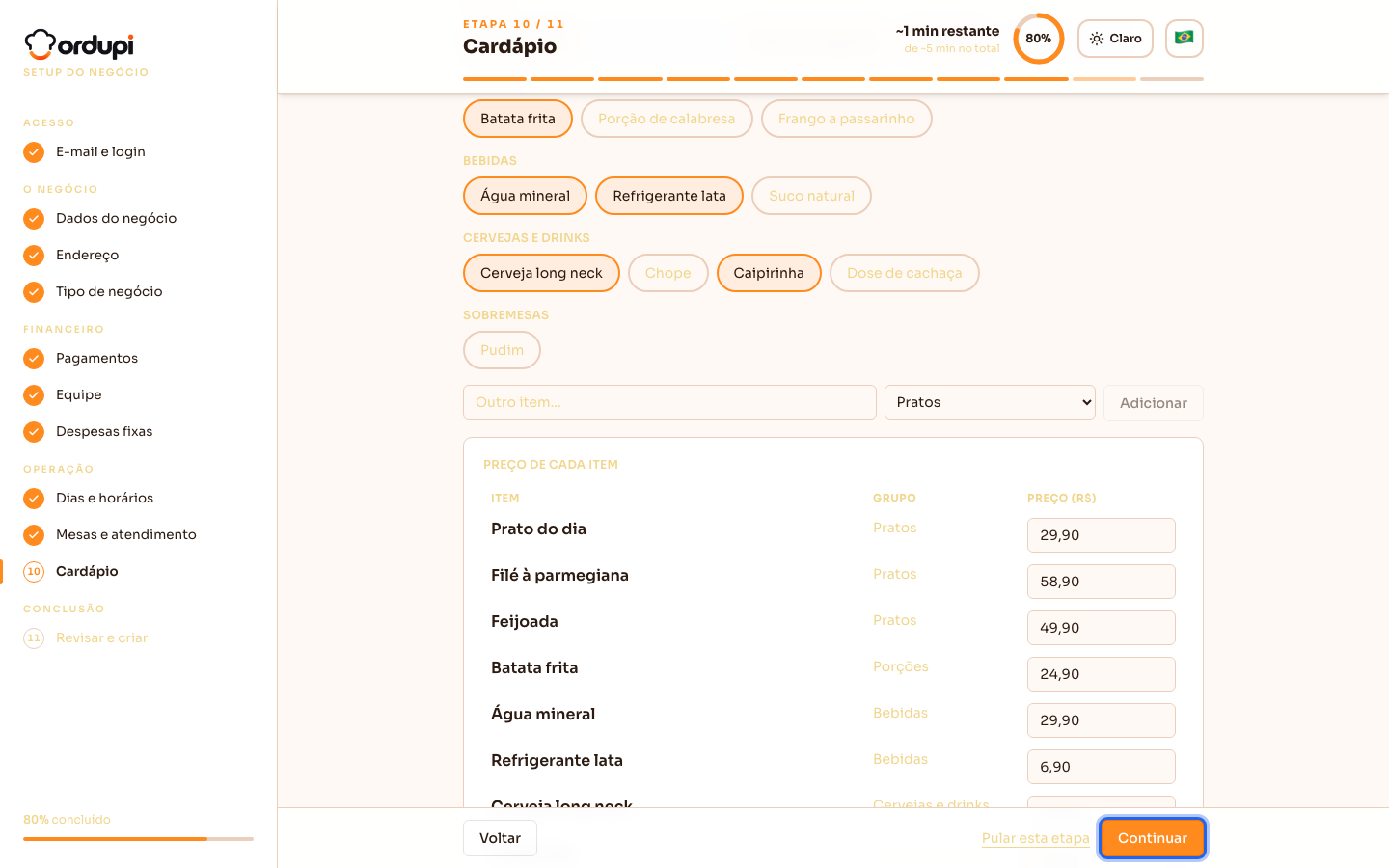Viewport: 1389px width, 868px height.
Task: Select the Dose de cachaça chip
Action: click(905, 273)
